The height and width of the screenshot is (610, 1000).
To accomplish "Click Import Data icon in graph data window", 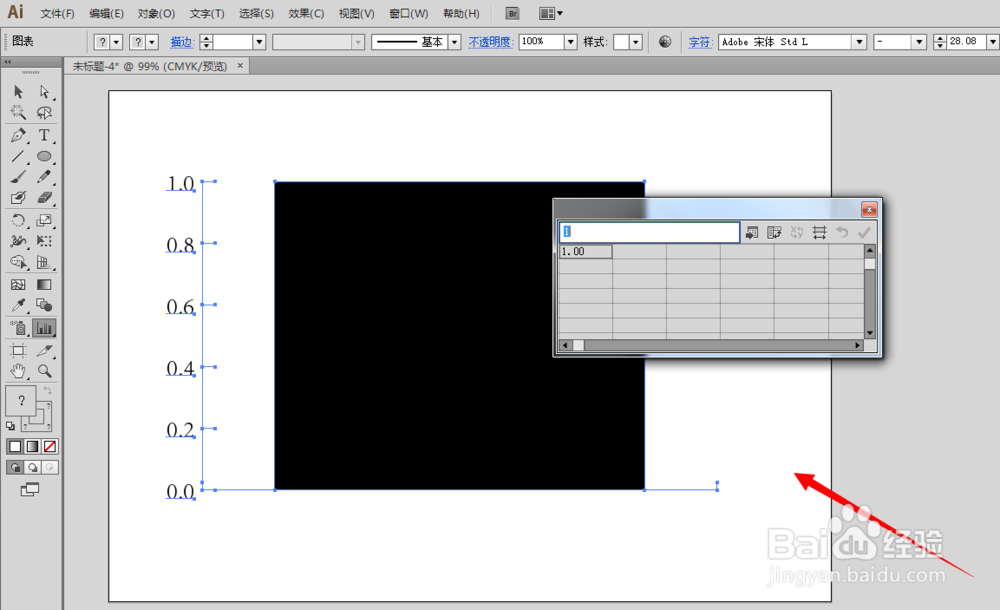I will [752, 233].
